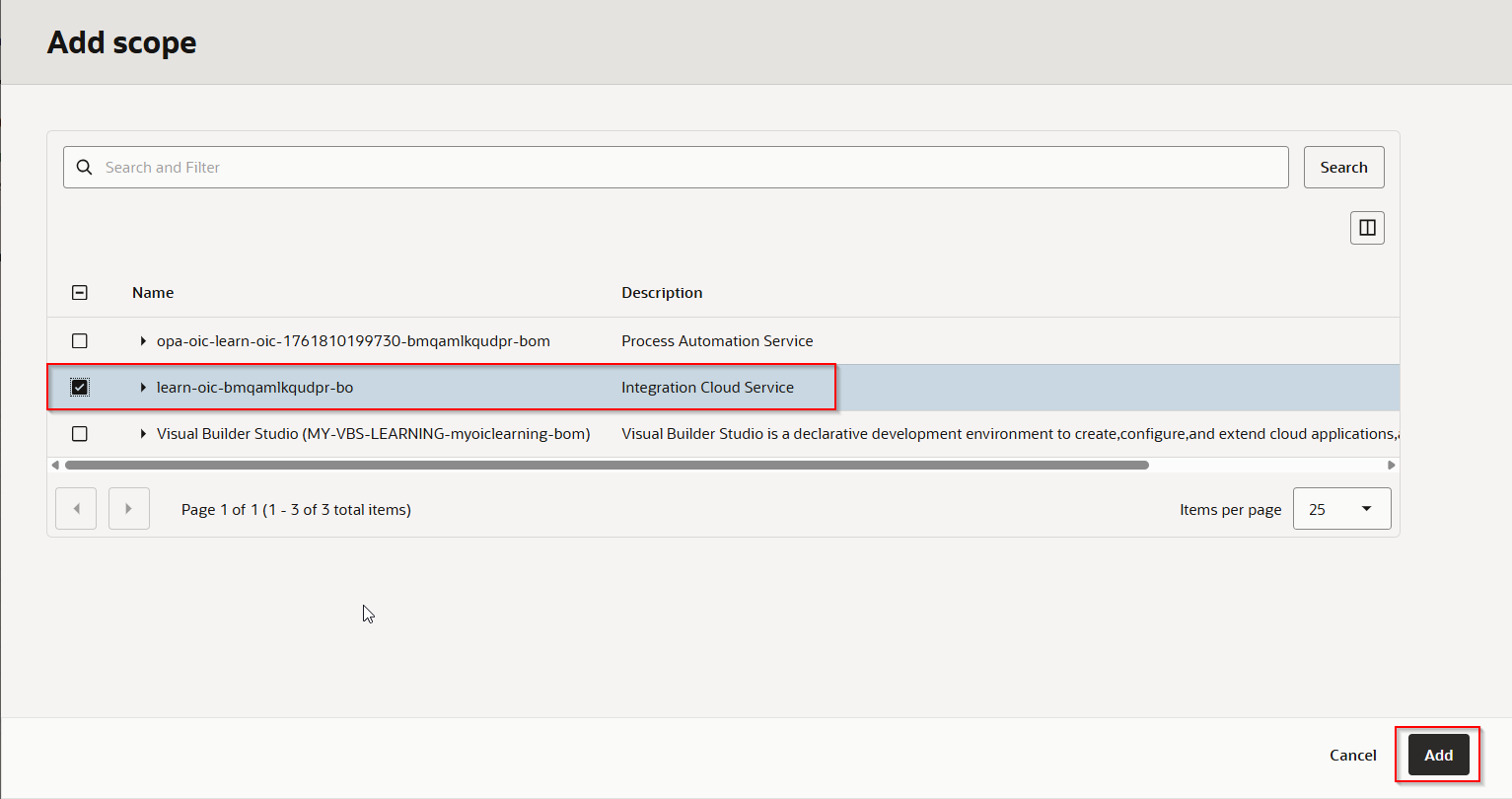The height and width of the screenshot is (799, 1512).
Task: Click the magnifier icon in search field
Action: coord(85,168)
